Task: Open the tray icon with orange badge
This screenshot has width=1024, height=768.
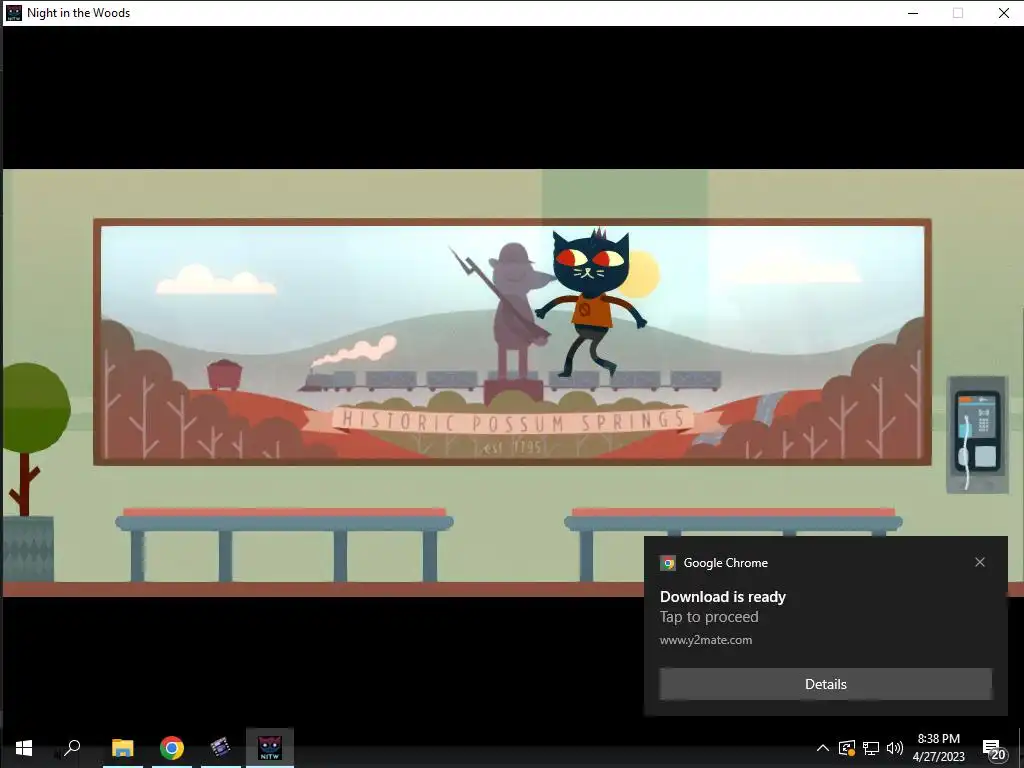Action: 846,748
